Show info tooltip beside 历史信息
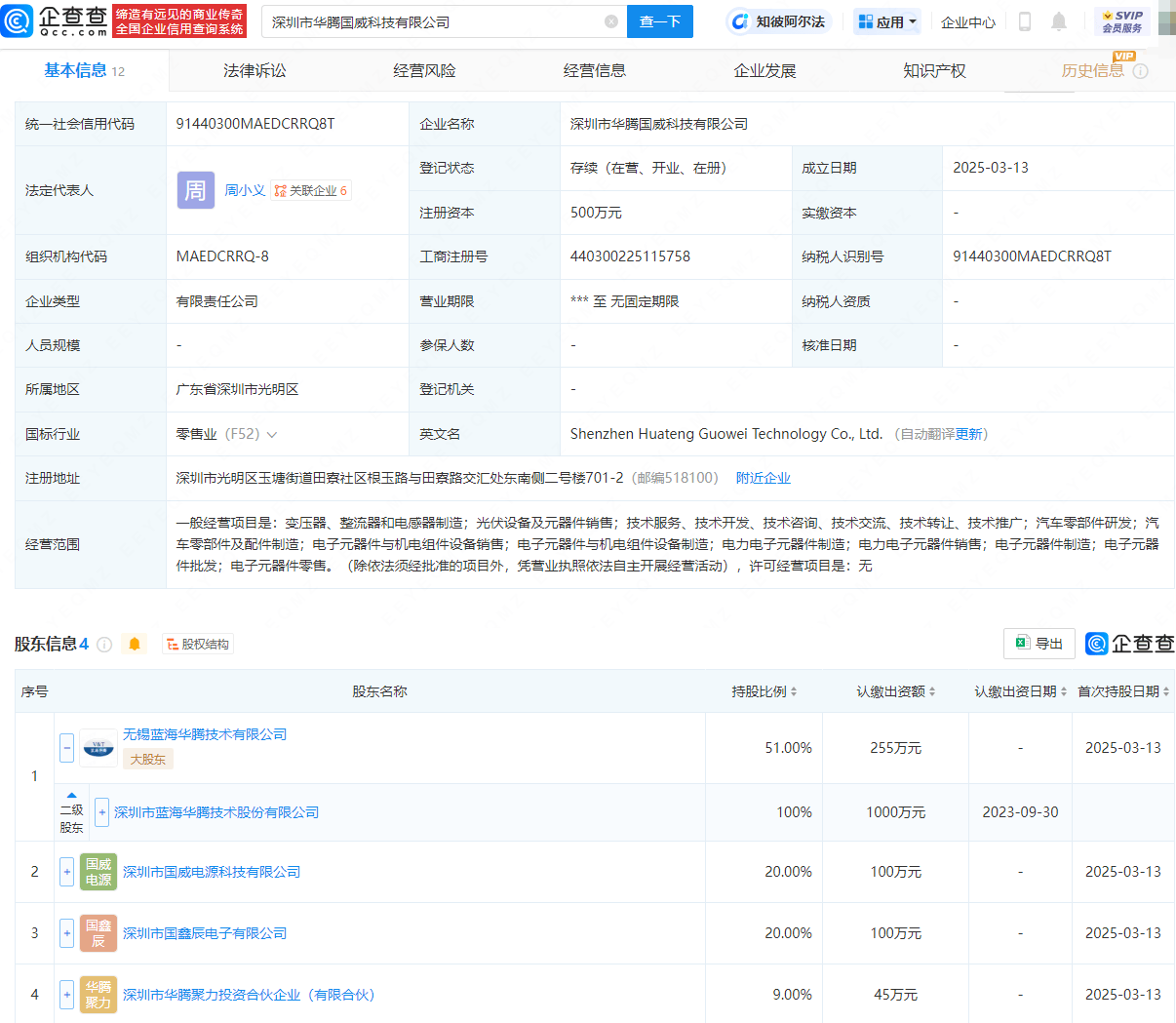Image resolution: width=1176 pixels, height=1023 pixels. (1141, 71)
